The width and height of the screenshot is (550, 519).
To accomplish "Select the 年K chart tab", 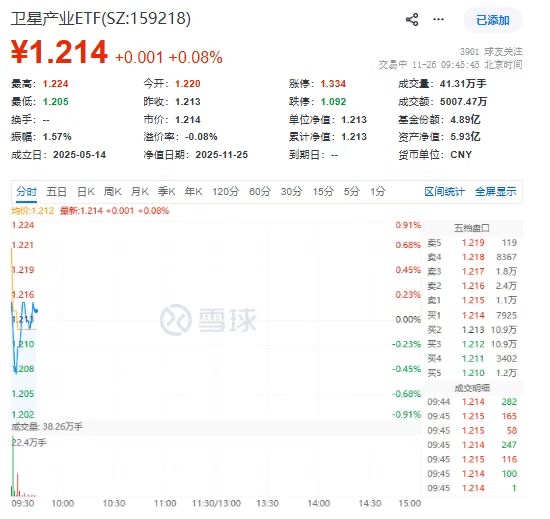I will coord(193,191).
